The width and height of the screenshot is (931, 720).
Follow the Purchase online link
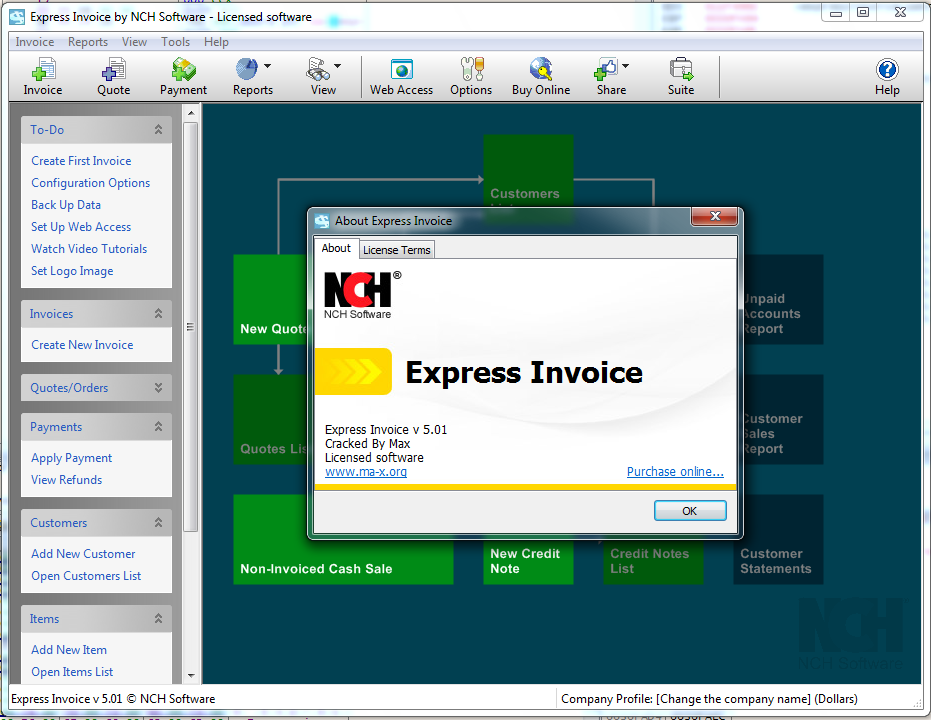coord(675,470)
